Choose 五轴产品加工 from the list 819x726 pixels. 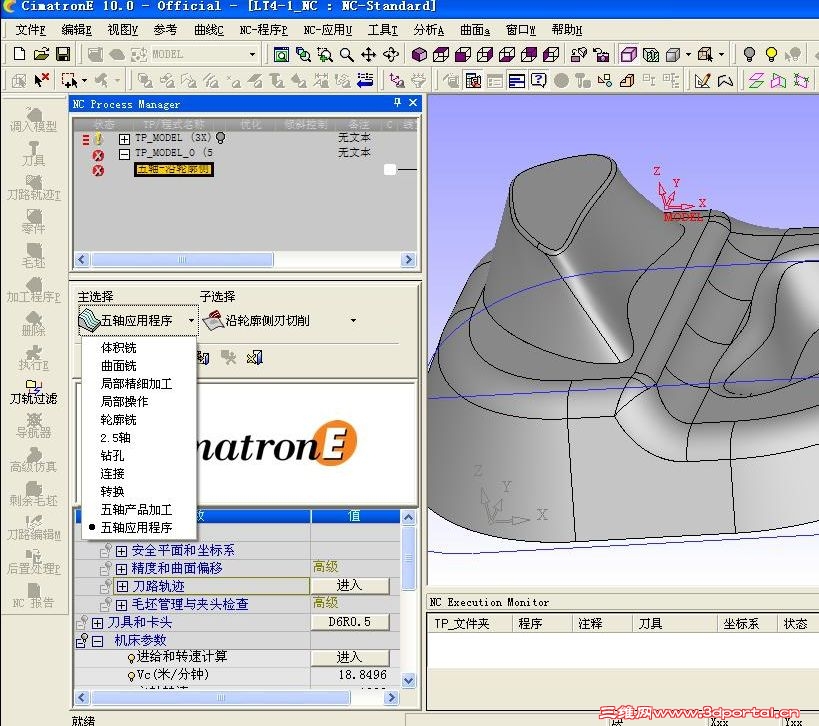tap(136, 510)
